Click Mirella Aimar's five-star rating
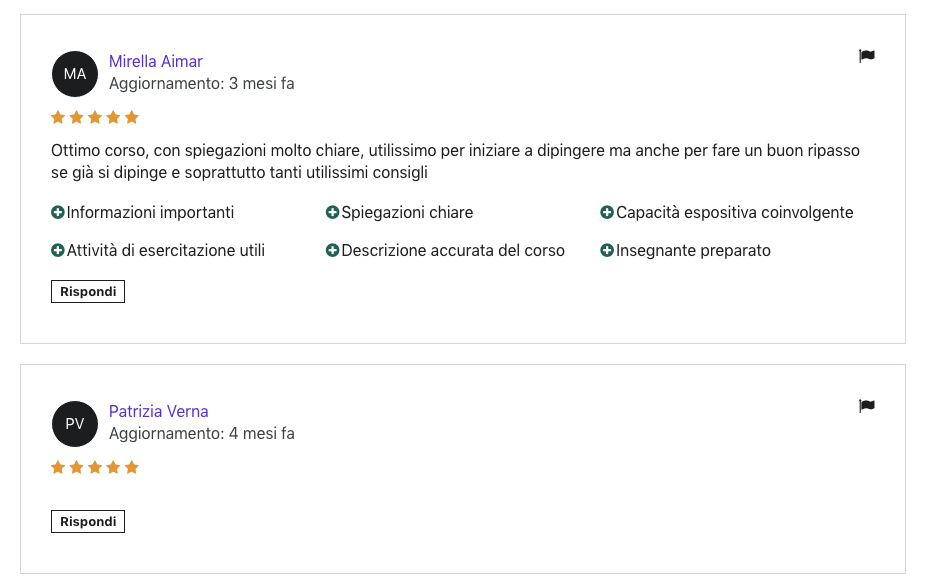 coord(95,118)
